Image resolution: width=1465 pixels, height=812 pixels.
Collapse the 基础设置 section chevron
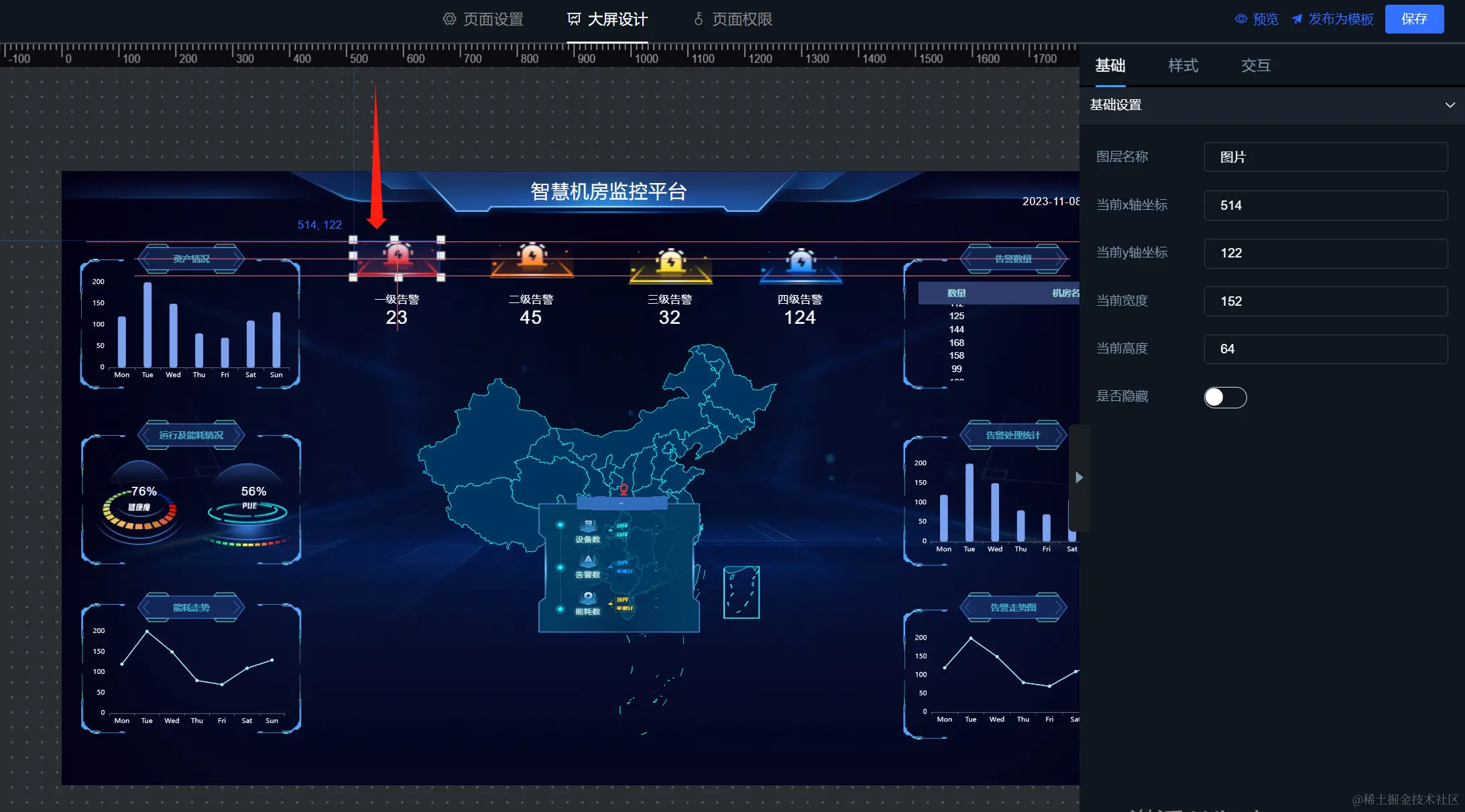(1450, 105)
